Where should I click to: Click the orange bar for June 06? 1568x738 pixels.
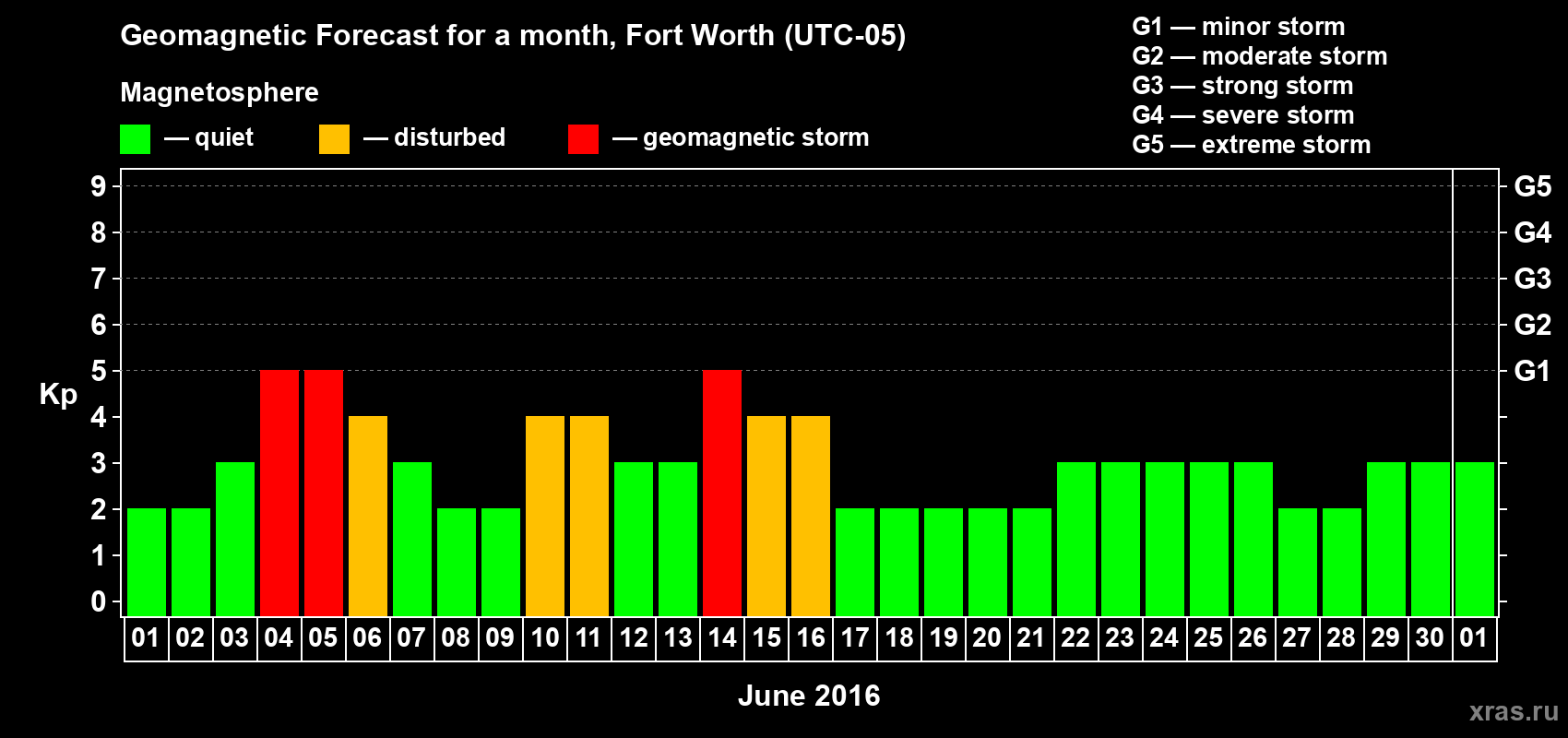[x=368, y=516]
